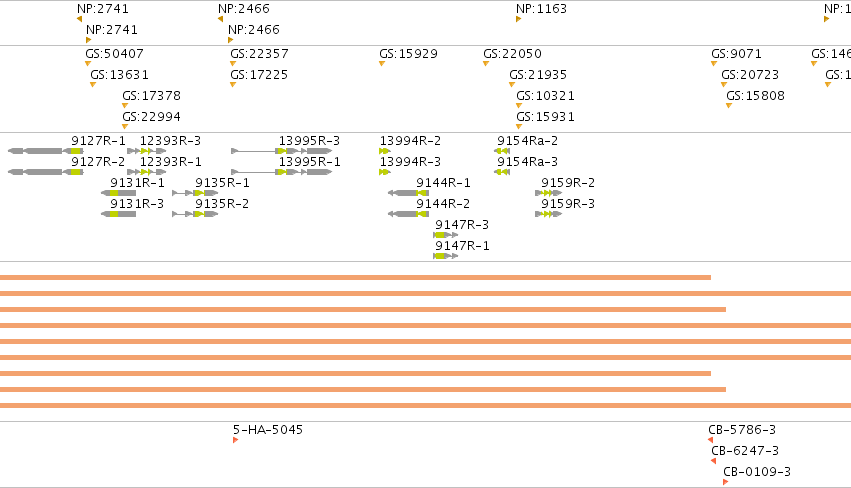Viewport: 851px width, 488px height.
Task: Click the 9154Ra-3 label
Action: 528,162
